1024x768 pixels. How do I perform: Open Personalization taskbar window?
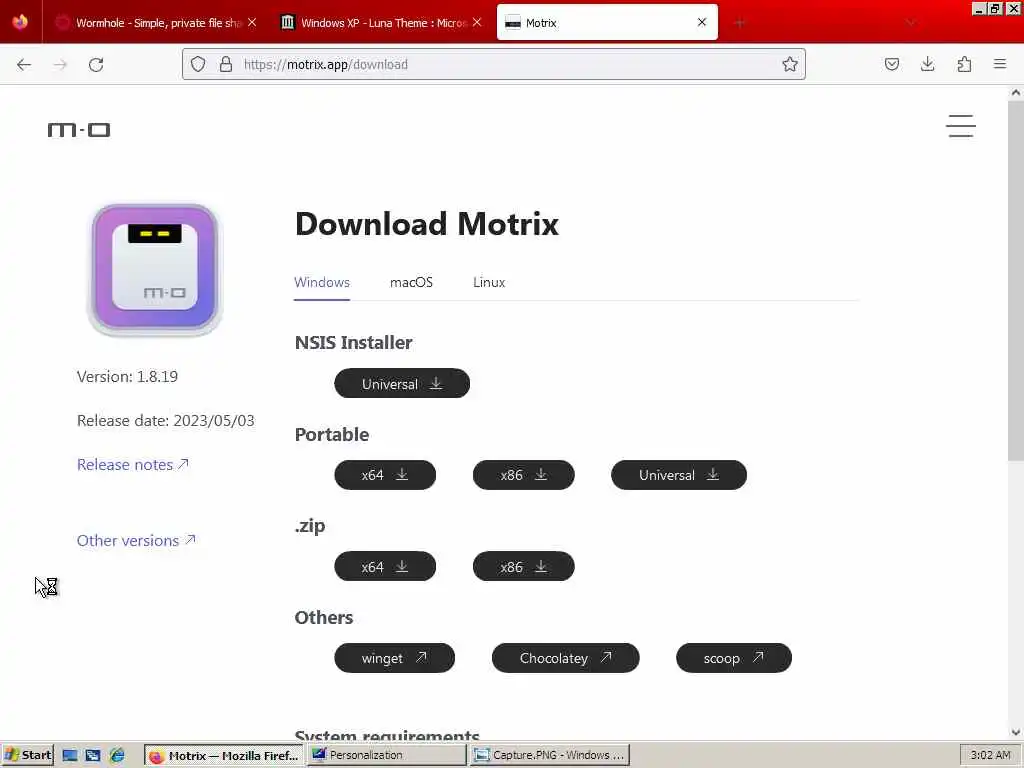[x=387, y=755]
